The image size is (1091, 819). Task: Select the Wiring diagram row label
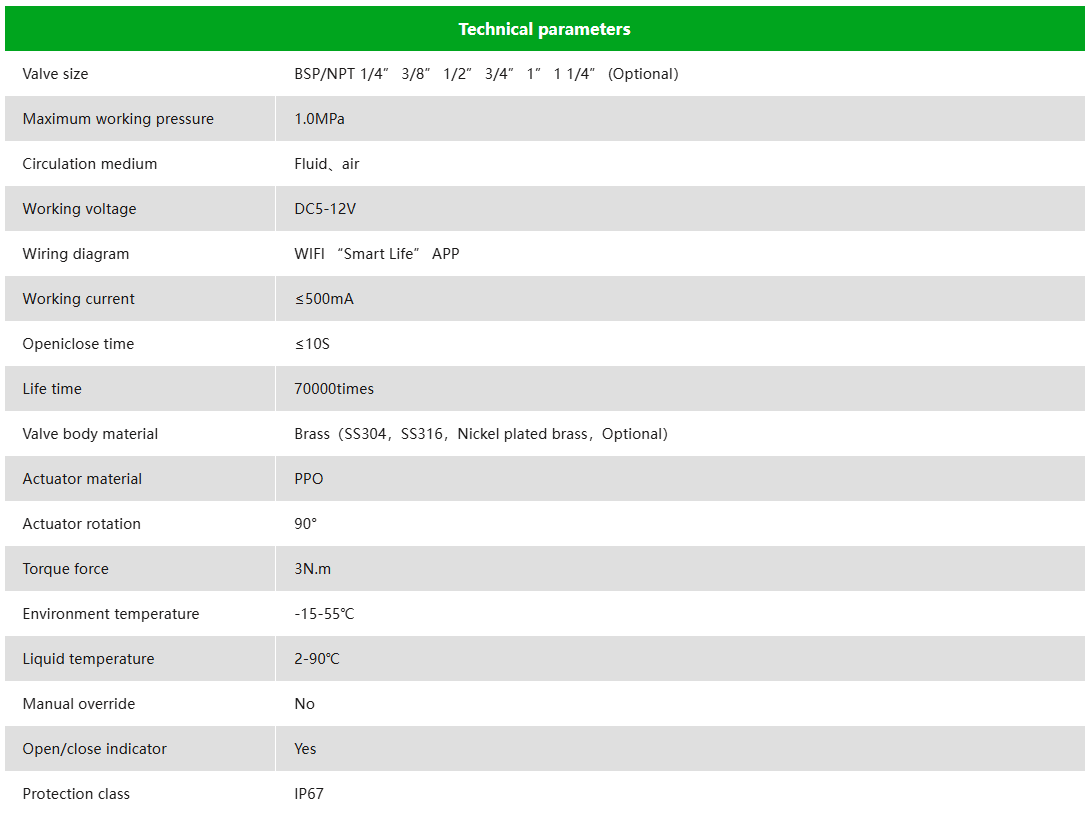(76, 254)
